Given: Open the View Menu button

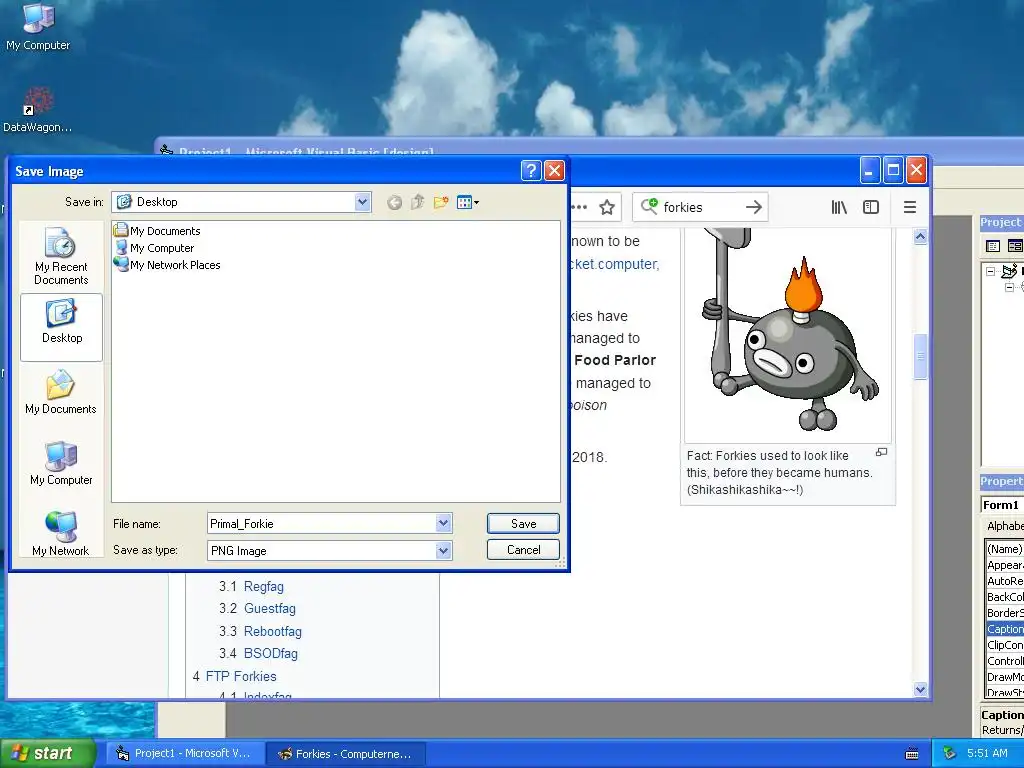Looking at the screenshot, I should pos(468,202).
